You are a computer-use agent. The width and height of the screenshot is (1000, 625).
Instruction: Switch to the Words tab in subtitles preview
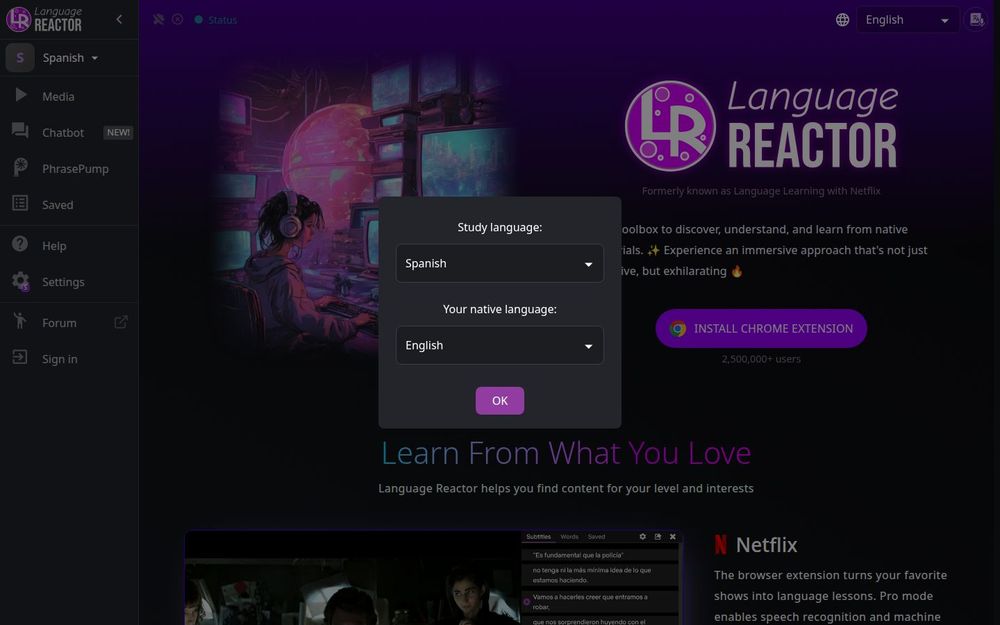(570, 536)
